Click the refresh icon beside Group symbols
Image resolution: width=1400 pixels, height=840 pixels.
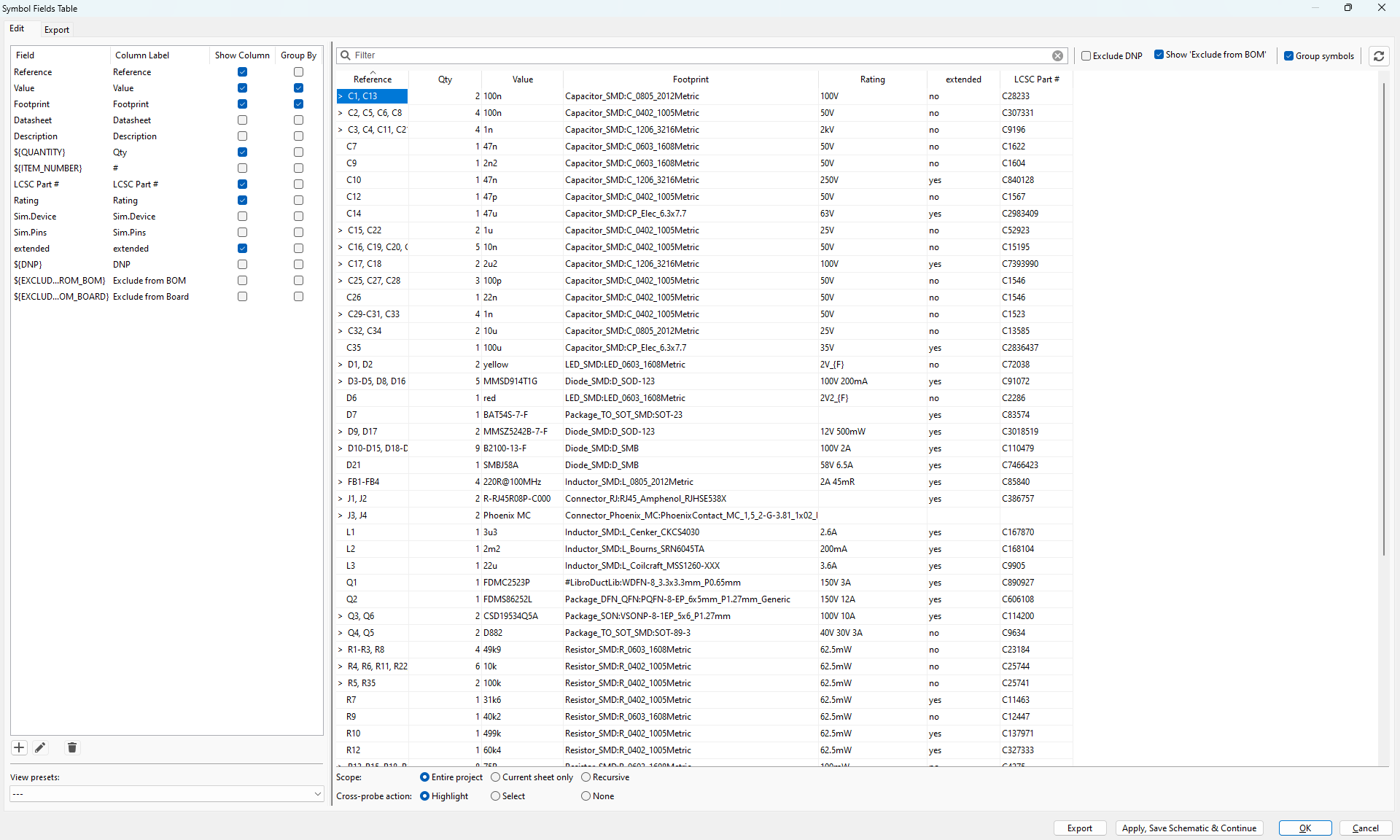[x=1378, y=55]
